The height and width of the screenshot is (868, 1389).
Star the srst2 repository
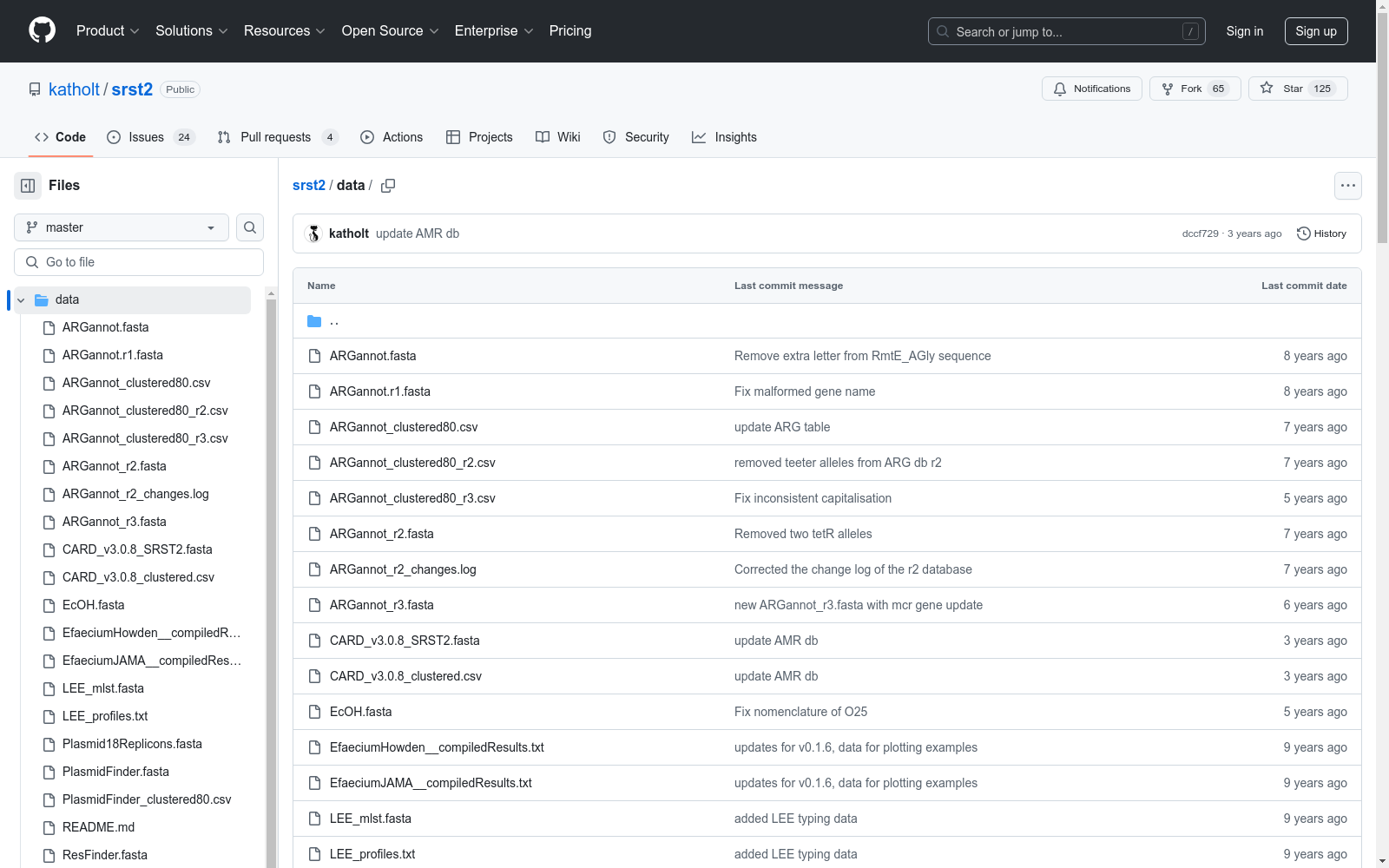pos(1298,89)
